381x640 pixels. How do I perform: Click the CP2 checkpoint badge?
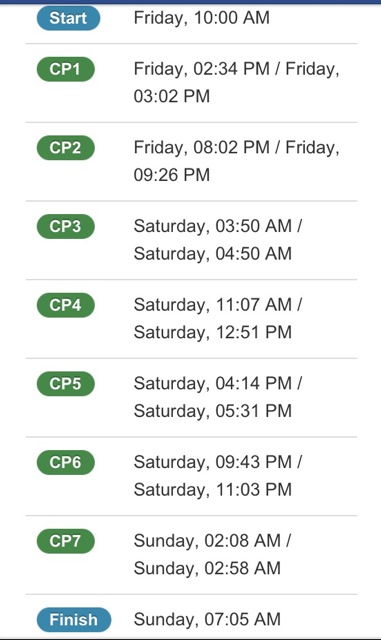tap(66, 147)
